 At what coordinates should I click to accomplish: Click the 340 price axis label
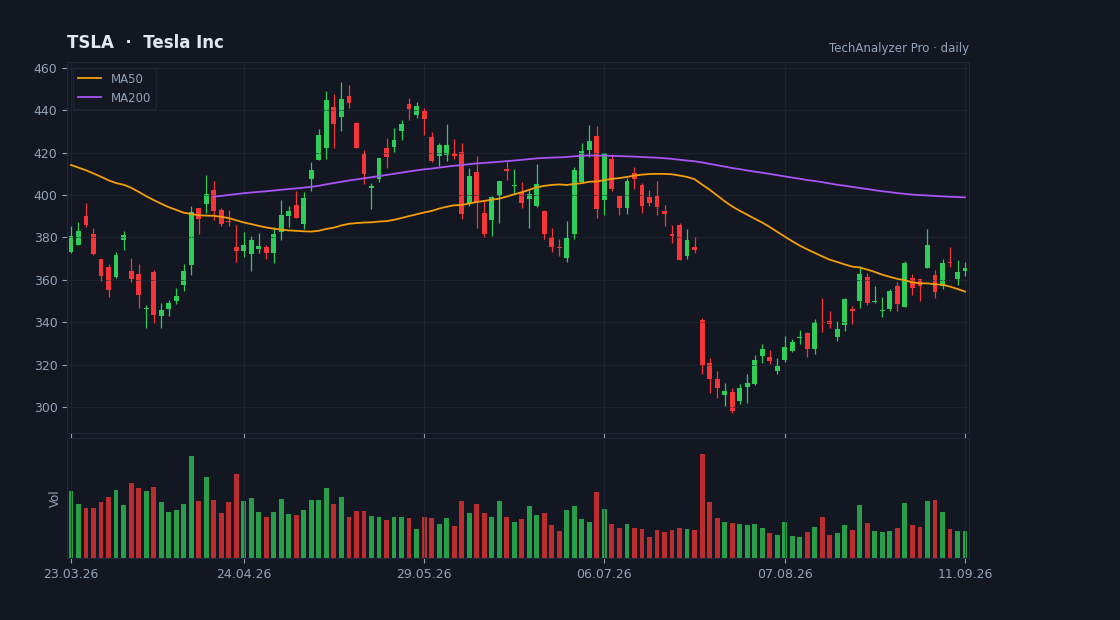45,323
